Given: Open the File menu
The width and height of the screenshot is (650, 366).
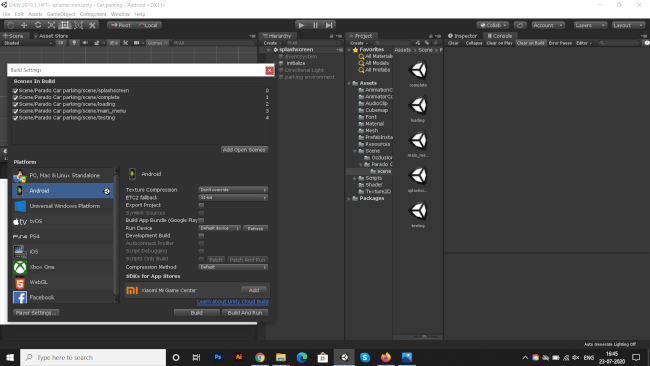Looking at the screenshot, I should pos(6,14).
